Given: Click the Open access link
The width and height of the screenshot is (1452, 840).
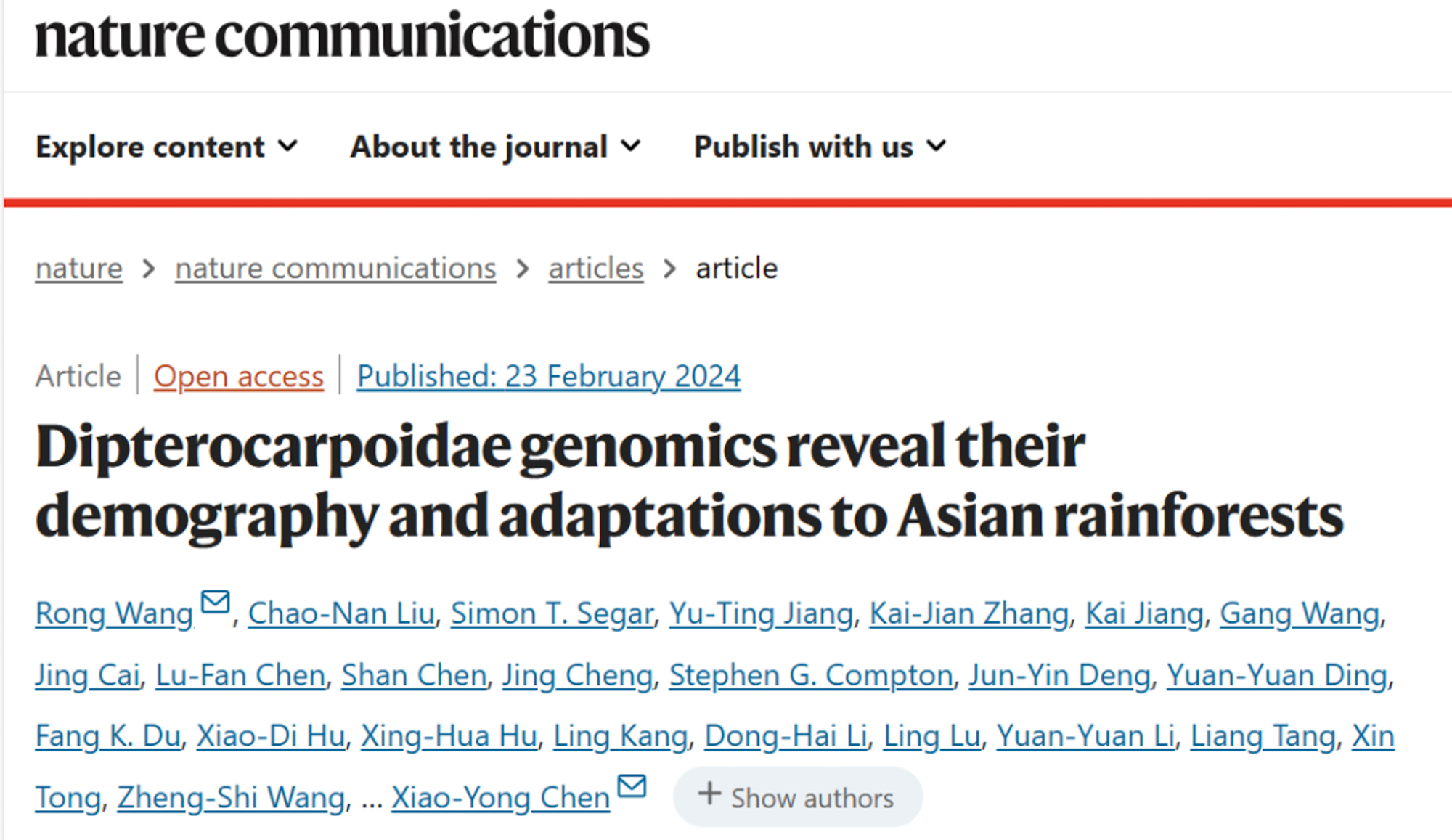Looking at the screenshot, I should click(238, 377).
